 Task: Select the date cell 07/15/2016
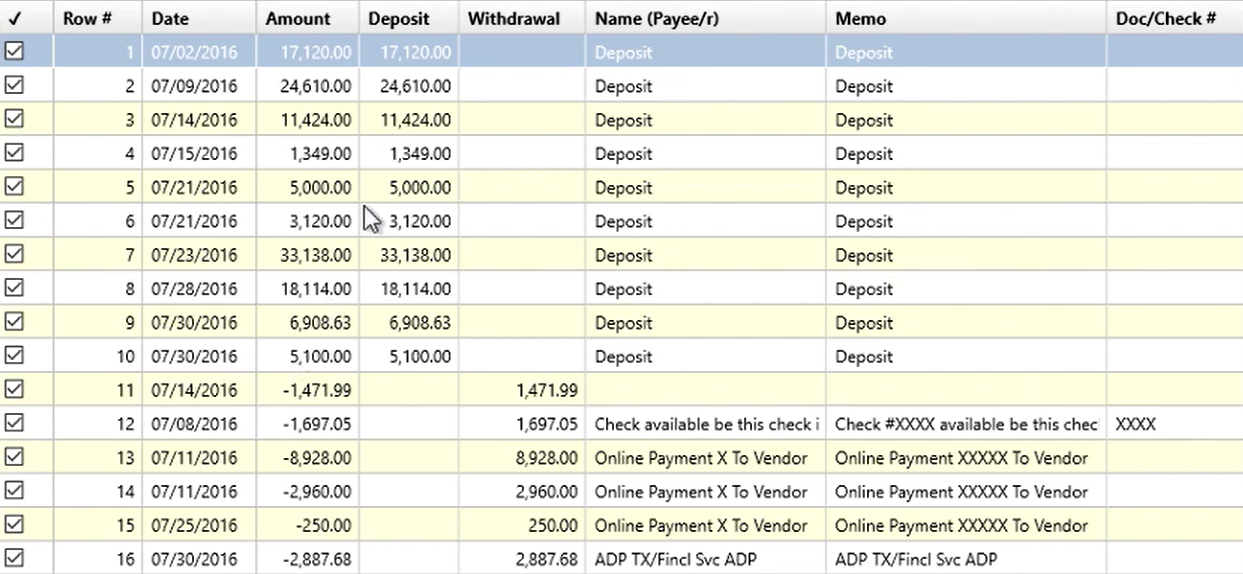coord(199,154)
